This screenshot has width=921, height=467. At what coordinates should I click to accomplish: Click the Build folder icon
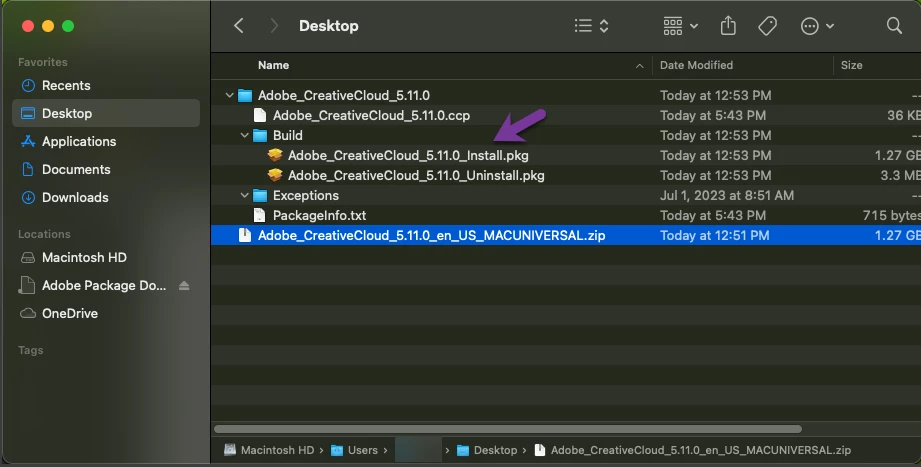coord(260,136)
